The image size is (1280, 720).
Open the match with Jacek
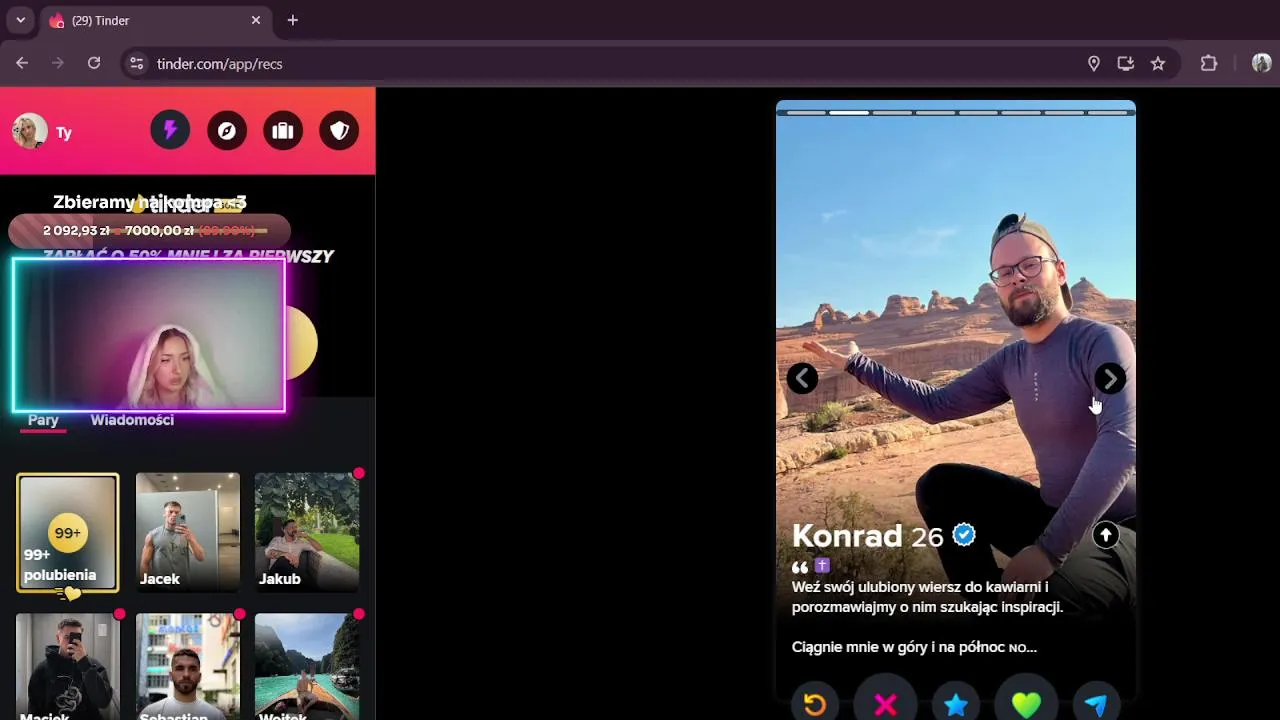(188, 533)
